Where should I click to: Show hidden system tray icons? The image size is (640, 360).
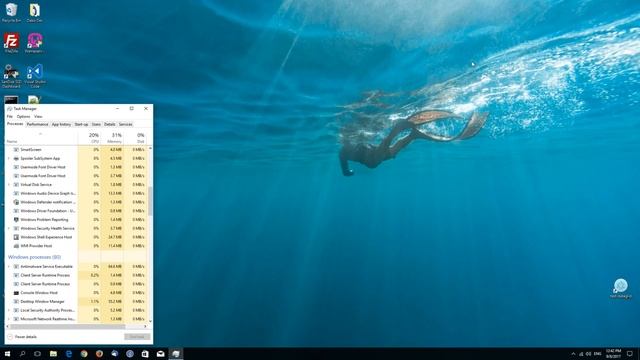pos(573,354)
